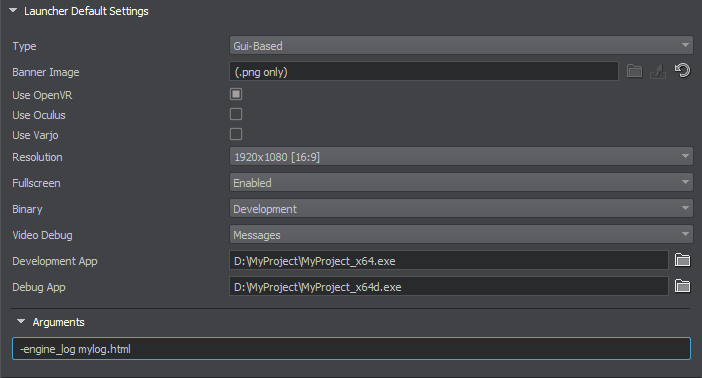Collapse the Arguments section
This screenshot has height=378, width=702.
click(21, 322)
